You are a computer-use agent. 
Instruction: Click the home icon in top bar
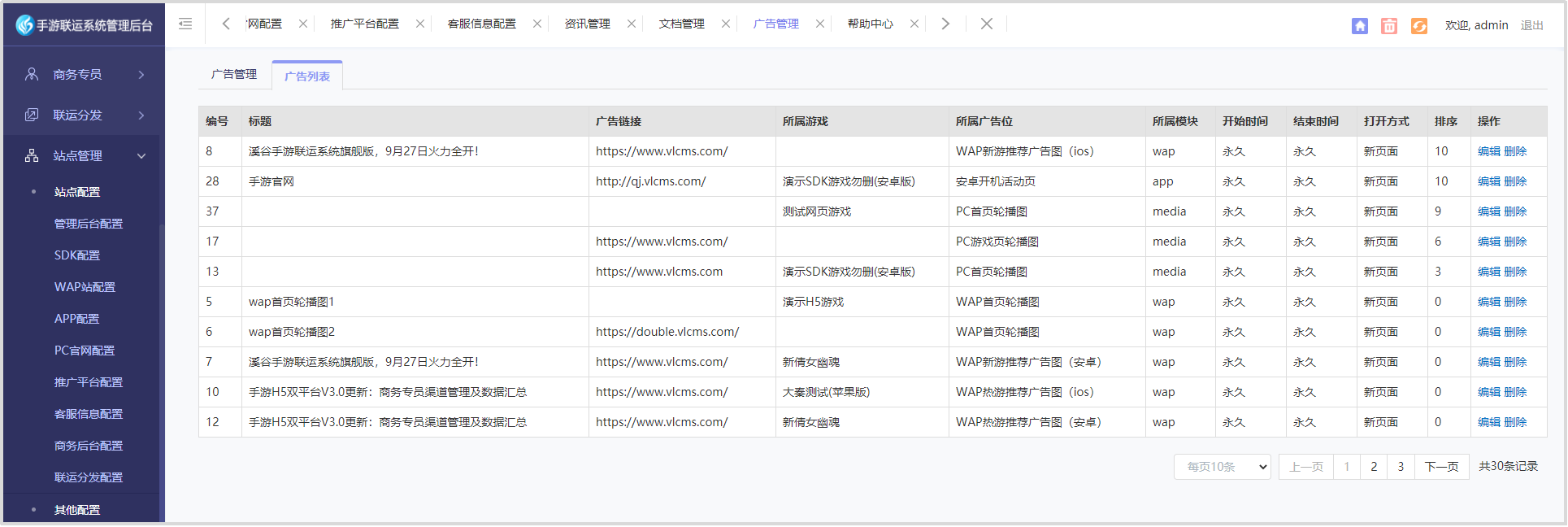[x=1360, y=26]
